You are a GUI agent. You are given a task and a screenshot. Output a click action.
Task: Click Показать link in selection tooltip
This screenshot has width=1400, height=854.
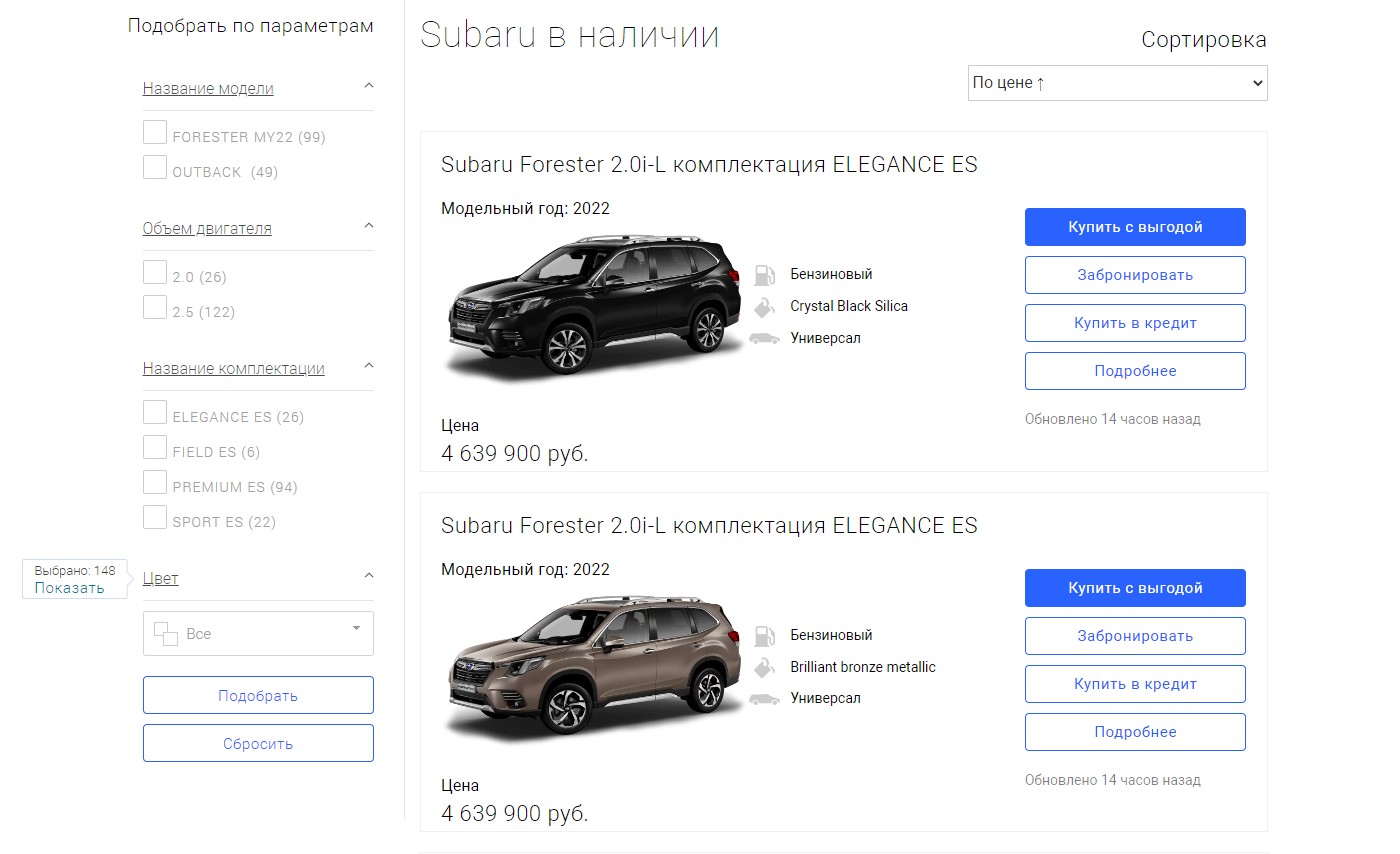pyautogui.click(x=70, y=588)
